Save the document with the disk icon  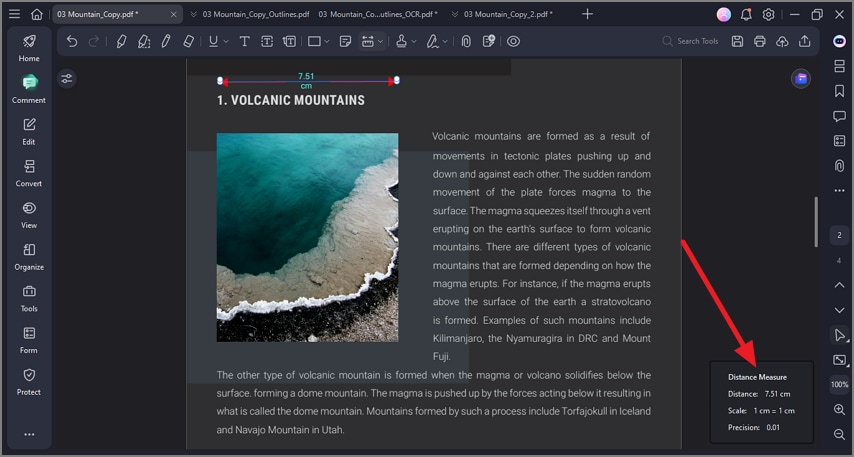tap(737, 41)
